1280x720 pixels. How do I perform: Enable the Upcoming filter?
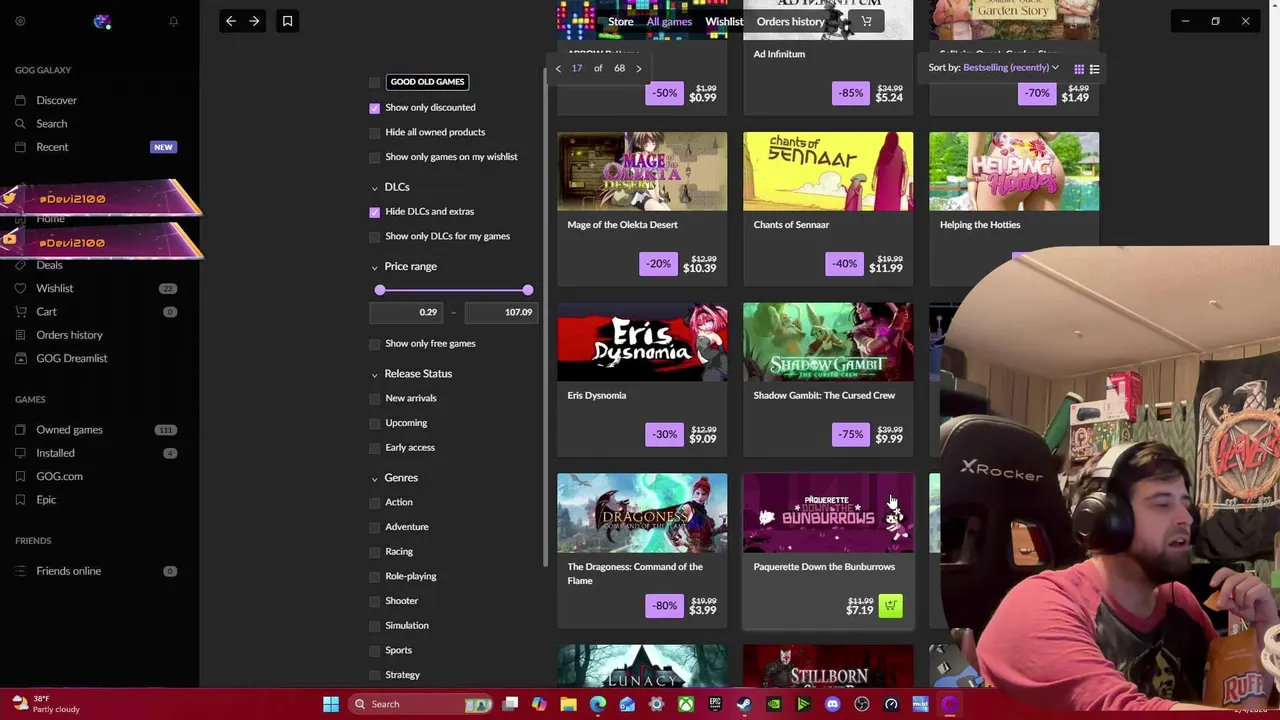[375, 423]
